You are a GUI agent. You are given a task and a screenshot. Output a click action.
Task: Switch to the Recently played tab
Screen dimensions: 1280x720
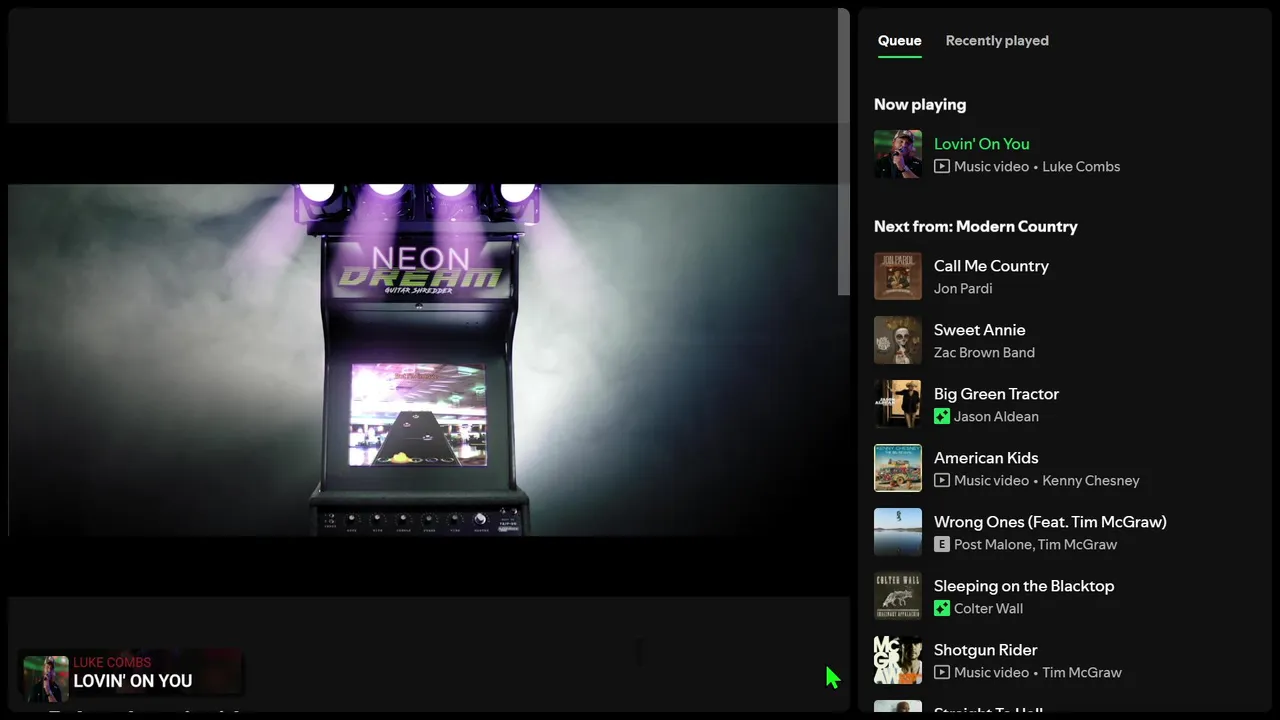997,41
